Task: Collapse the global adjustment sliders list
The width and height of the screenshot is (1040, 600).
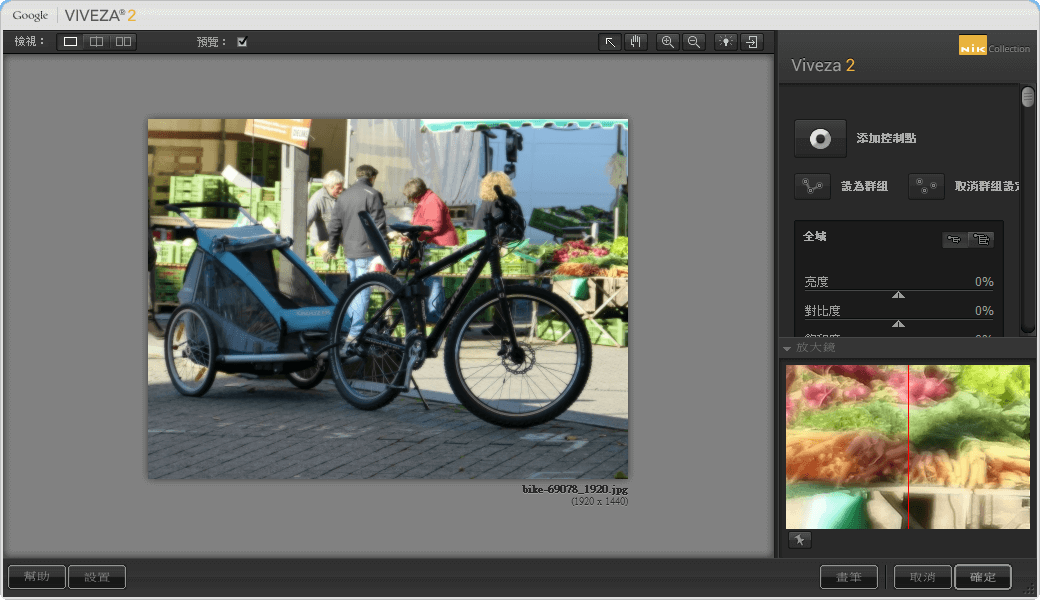Action: [x=955, y=239]
